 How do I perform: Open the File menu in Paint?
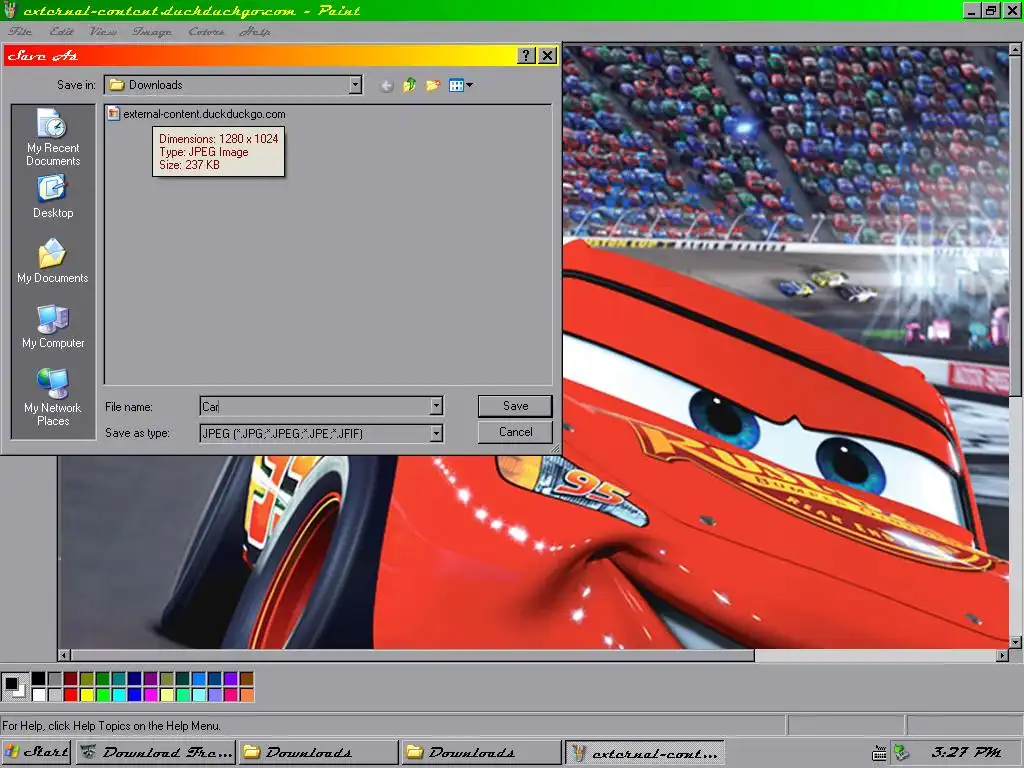pos(20,31)
